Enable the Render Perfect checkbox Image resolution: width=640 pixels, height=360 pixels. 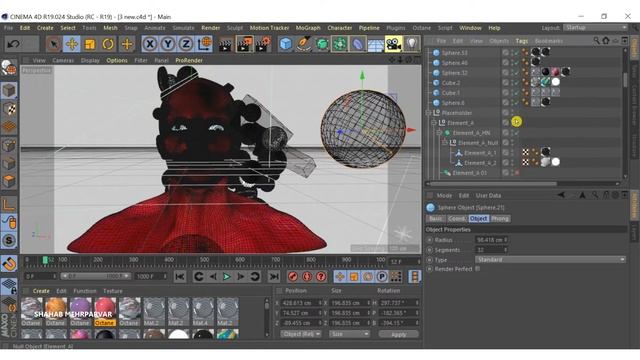pyautogui.click(x=478, y=269)
